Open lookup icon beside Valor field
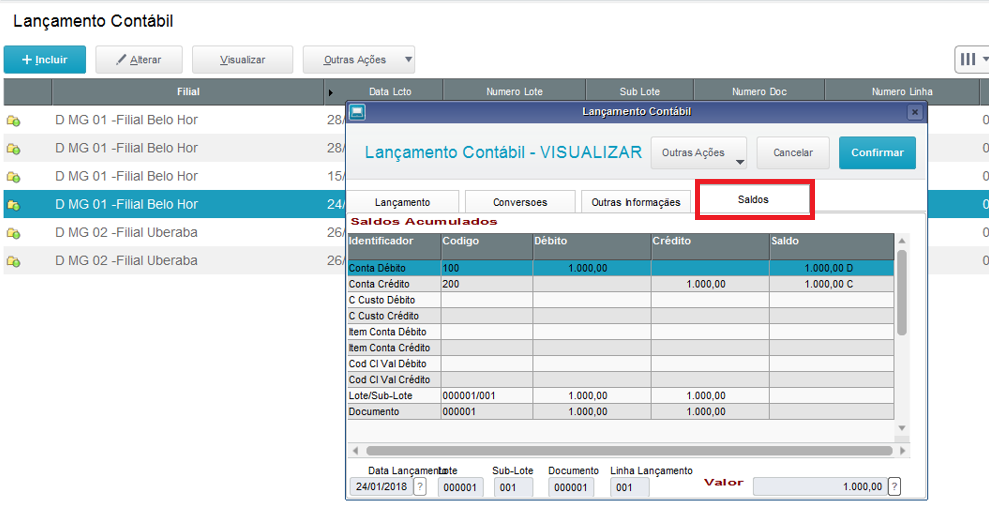The image size is (989, 531). point(894,487)
